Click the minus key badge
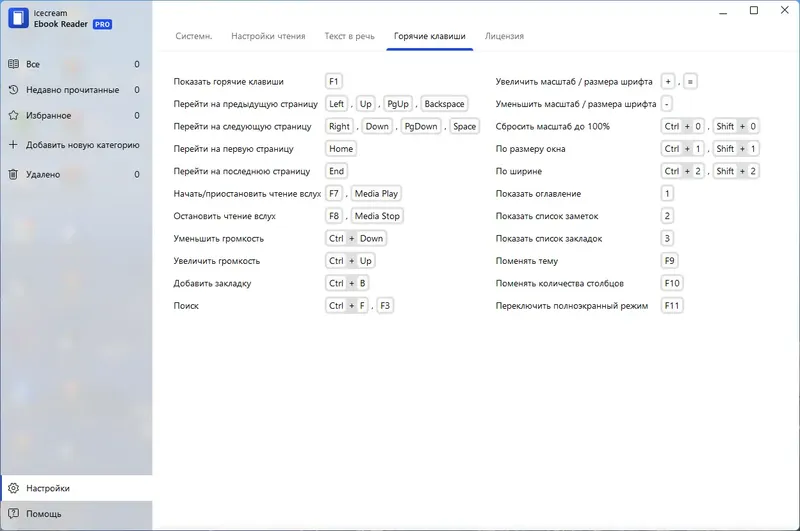The image size is (800, 531). [x=666, y=104]
